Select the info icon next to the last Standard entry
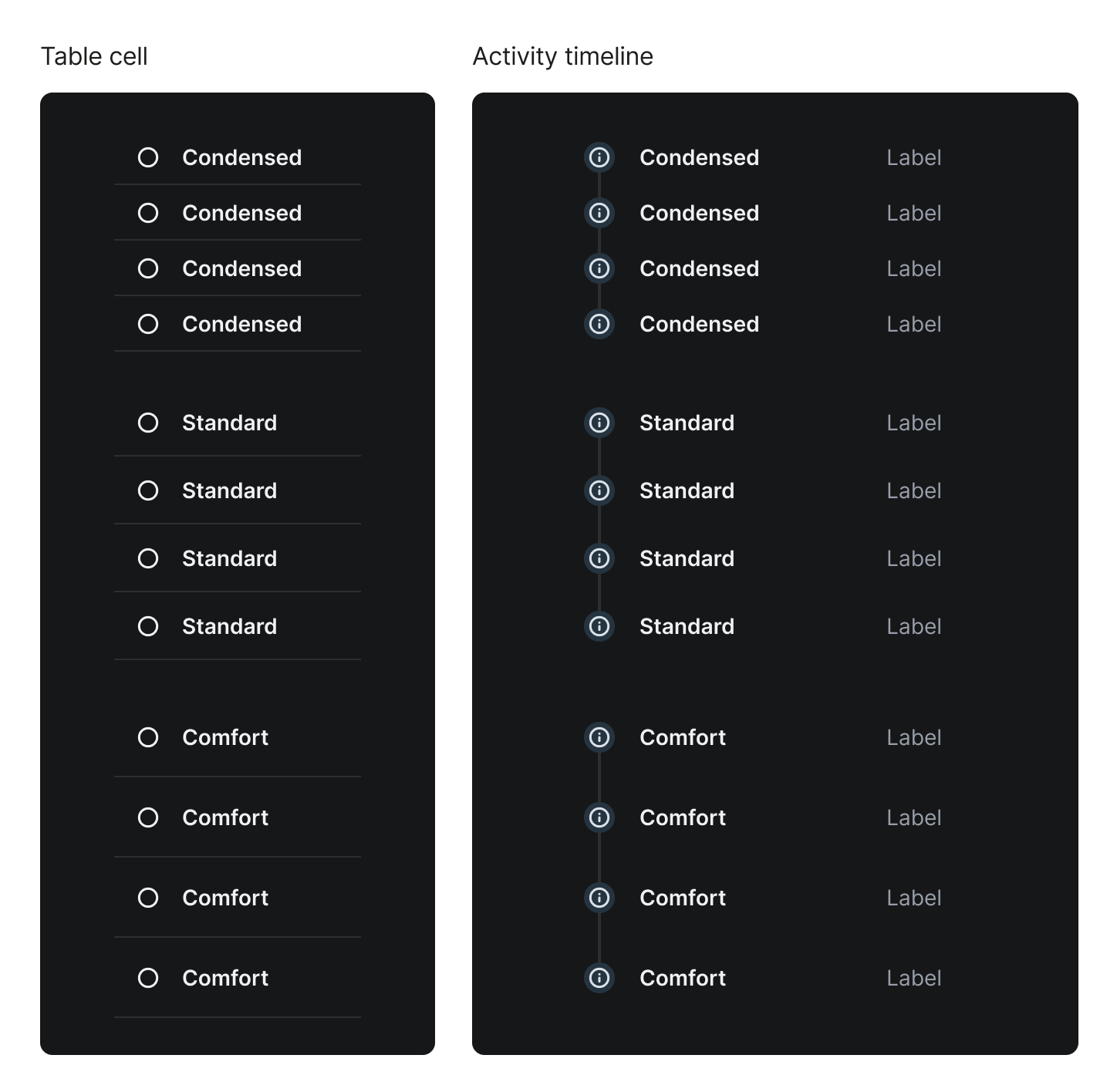Image resolution: width=1117 pixels, height=1092 pixels. (599, 626)
